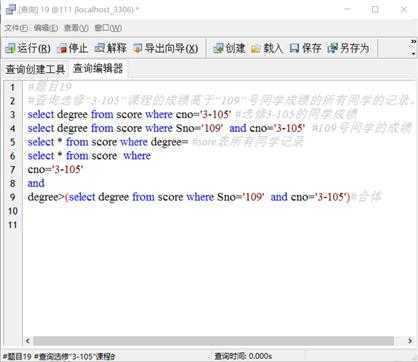Maximize the query window
Screen dimensions: 418x362
(375, 9)
